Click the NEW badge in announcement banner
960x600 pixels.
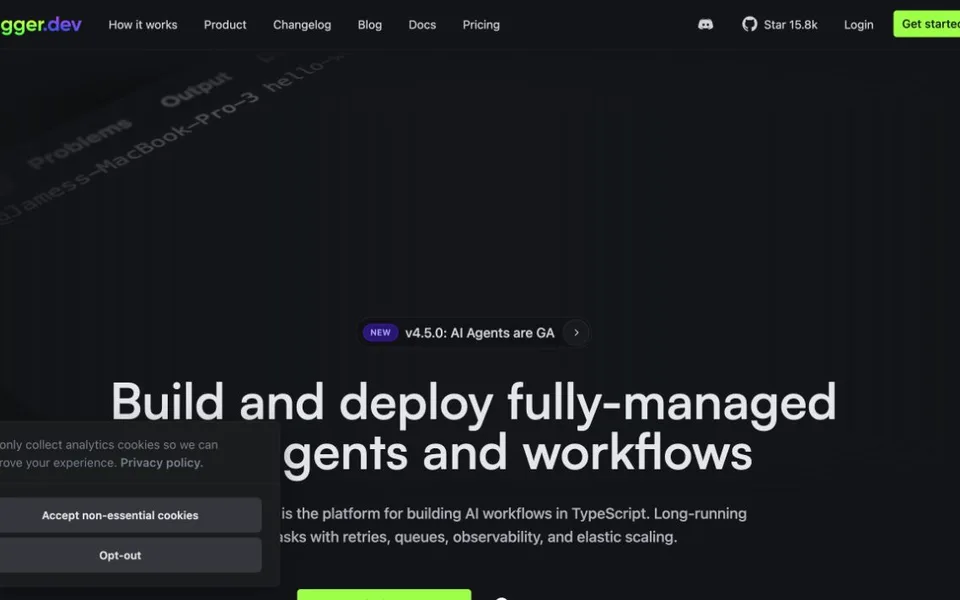click(380, 332)
